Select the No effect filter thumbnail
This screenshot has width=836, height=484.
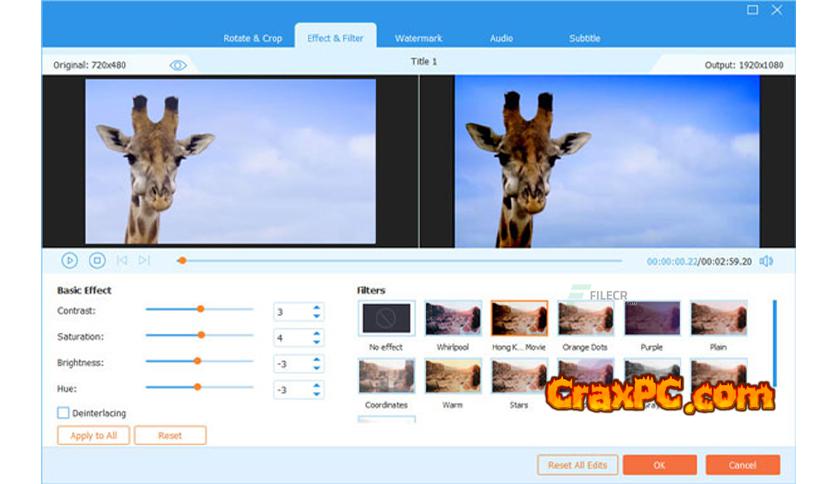[x=386, y=319]
